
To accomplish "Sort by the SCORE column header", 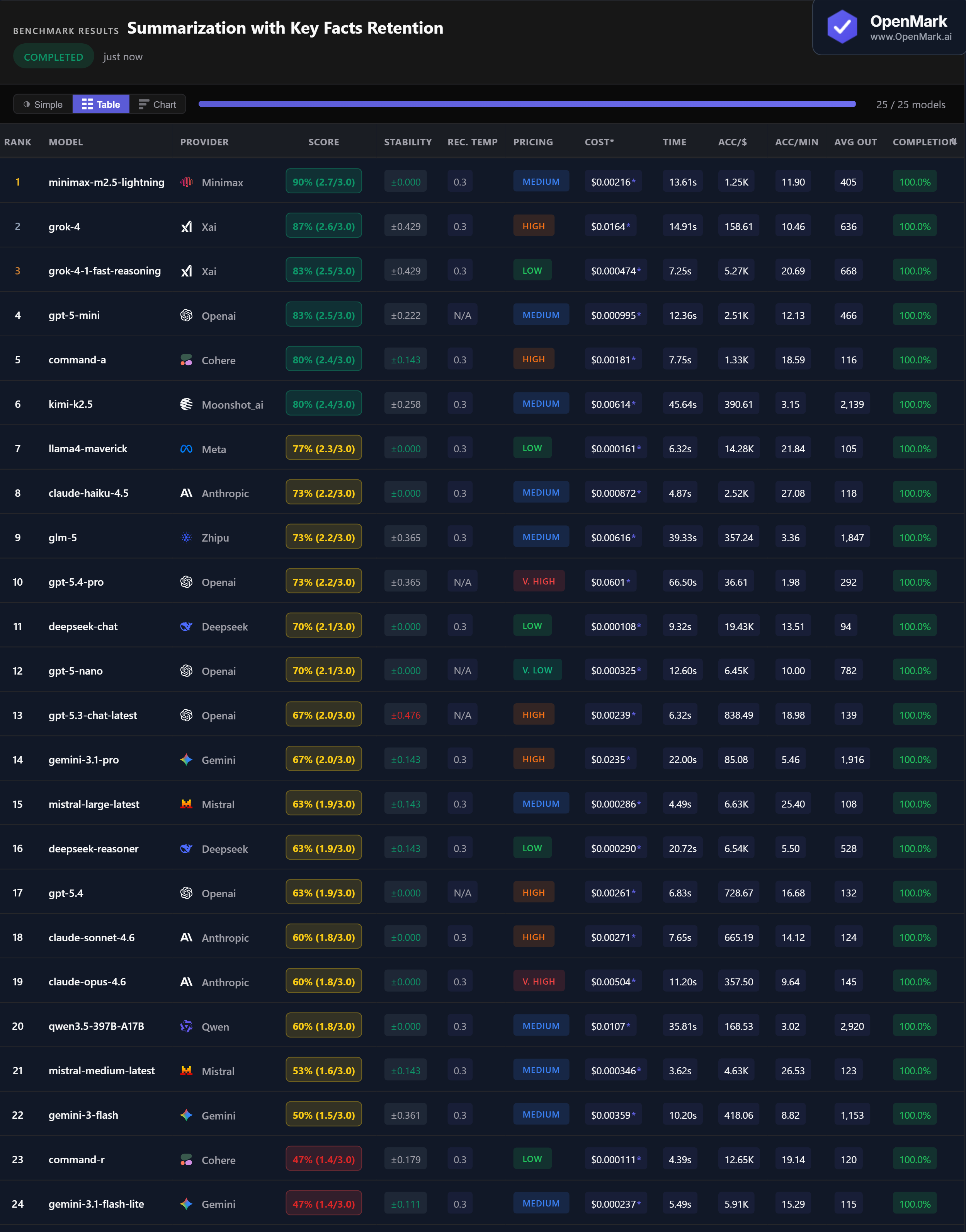I will (323, 142).
